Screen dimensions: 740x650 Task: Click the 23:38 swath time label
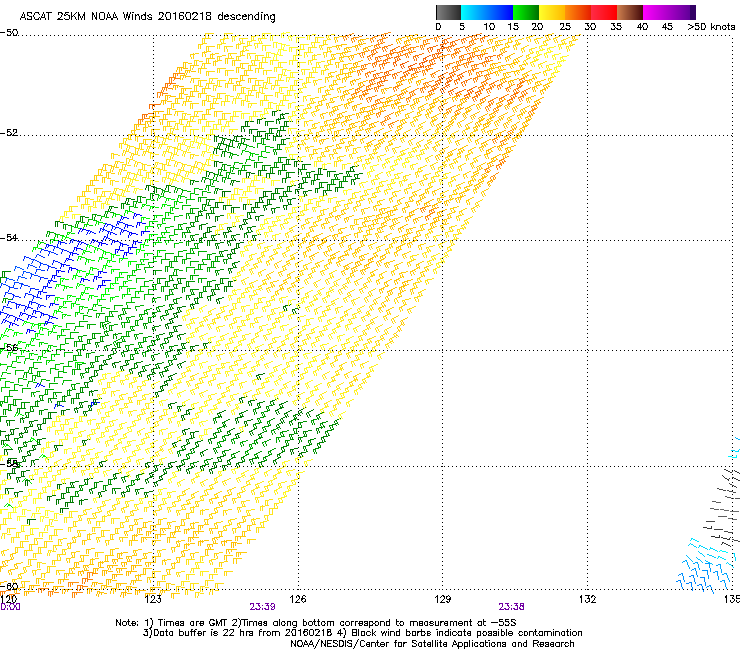tap(512, 607)
